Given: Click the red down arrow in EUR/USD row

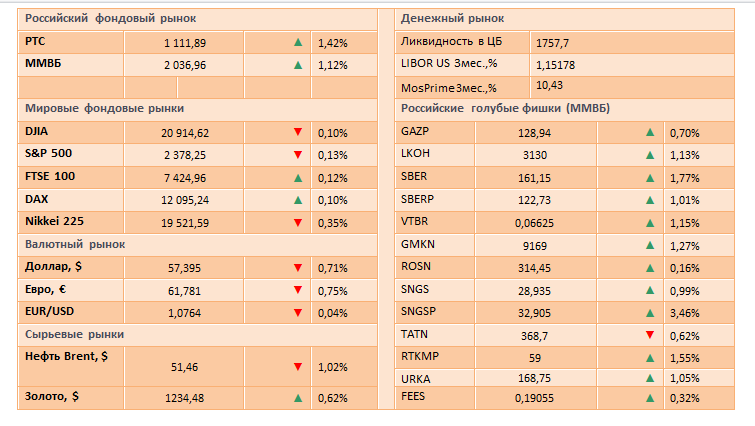Looking at the screenshot, I should click(x=297, y=312).
